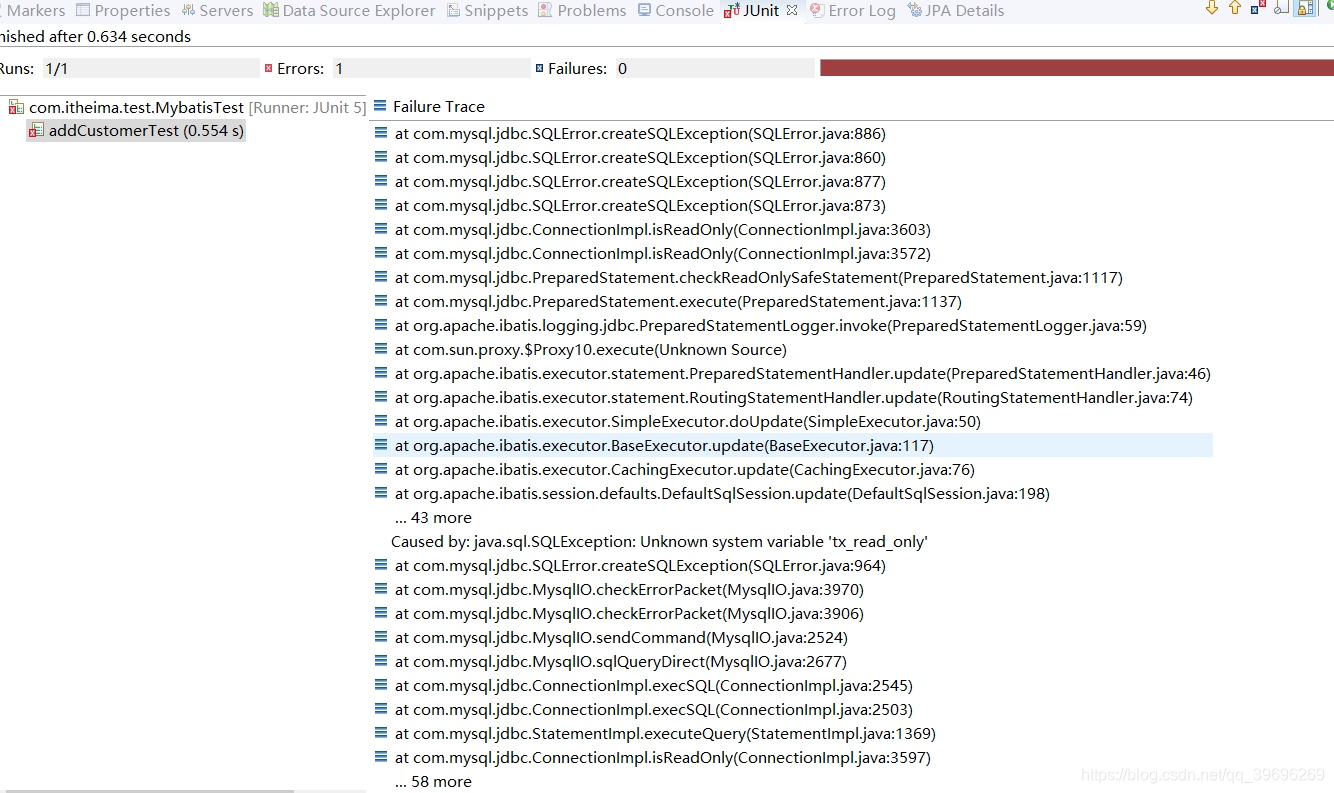
Task: Disable the Scroll Lock toggle
Action: (x=1303, y=9)
